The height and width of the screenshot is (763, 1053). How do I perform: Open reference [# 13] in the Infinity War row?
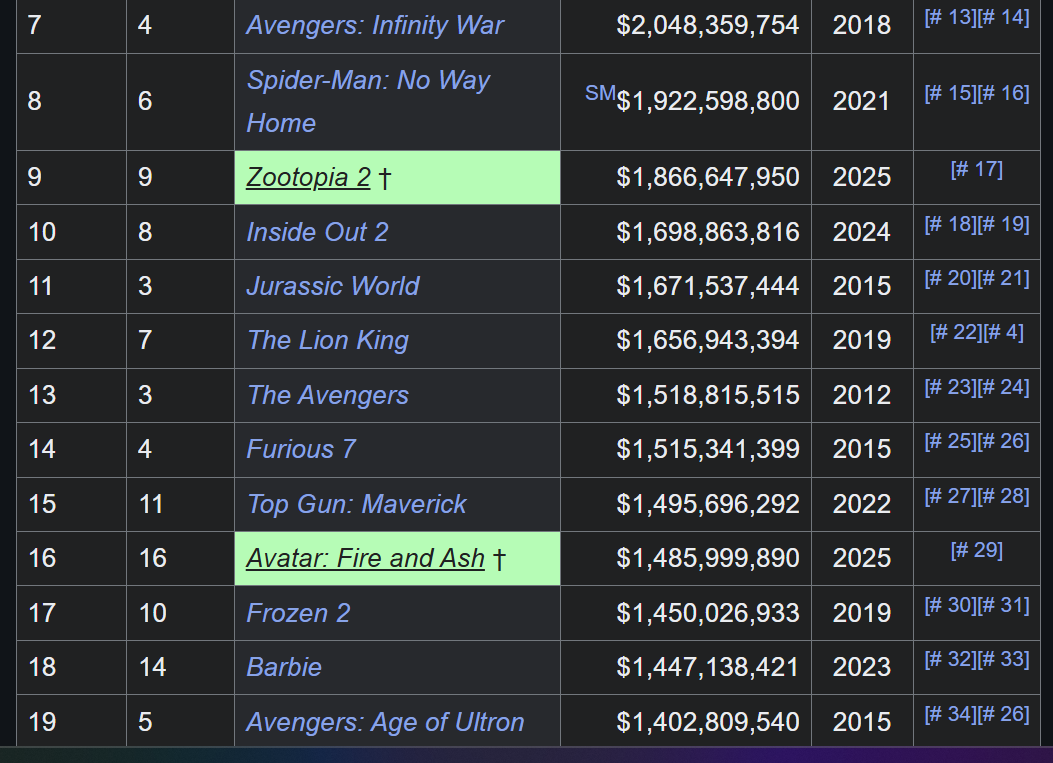pos(950,17)
